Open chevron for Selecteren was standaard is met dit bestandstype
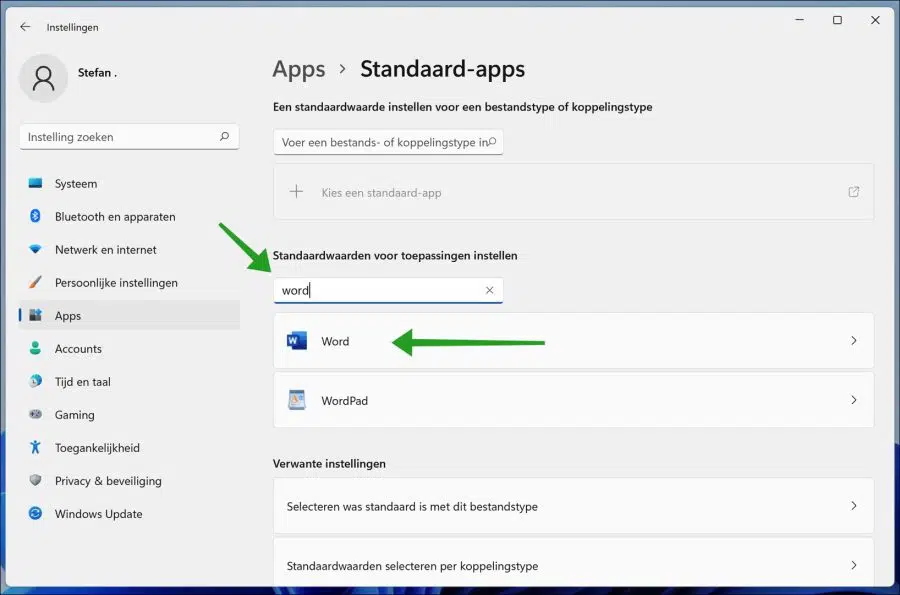The width and height of the screenshot is (900, 595). click(854, 506)
